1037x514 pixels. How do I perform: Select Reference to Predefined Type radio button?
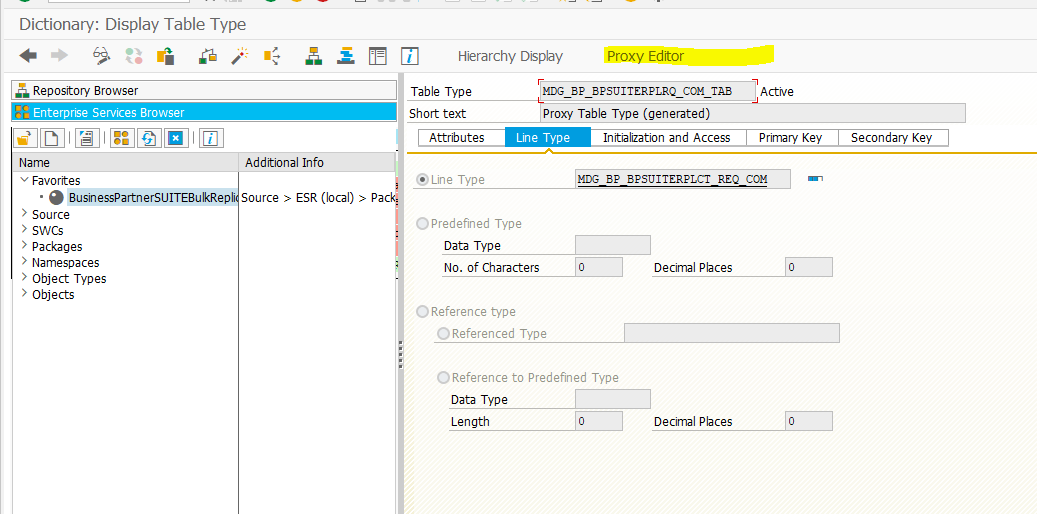pos(443,378)
